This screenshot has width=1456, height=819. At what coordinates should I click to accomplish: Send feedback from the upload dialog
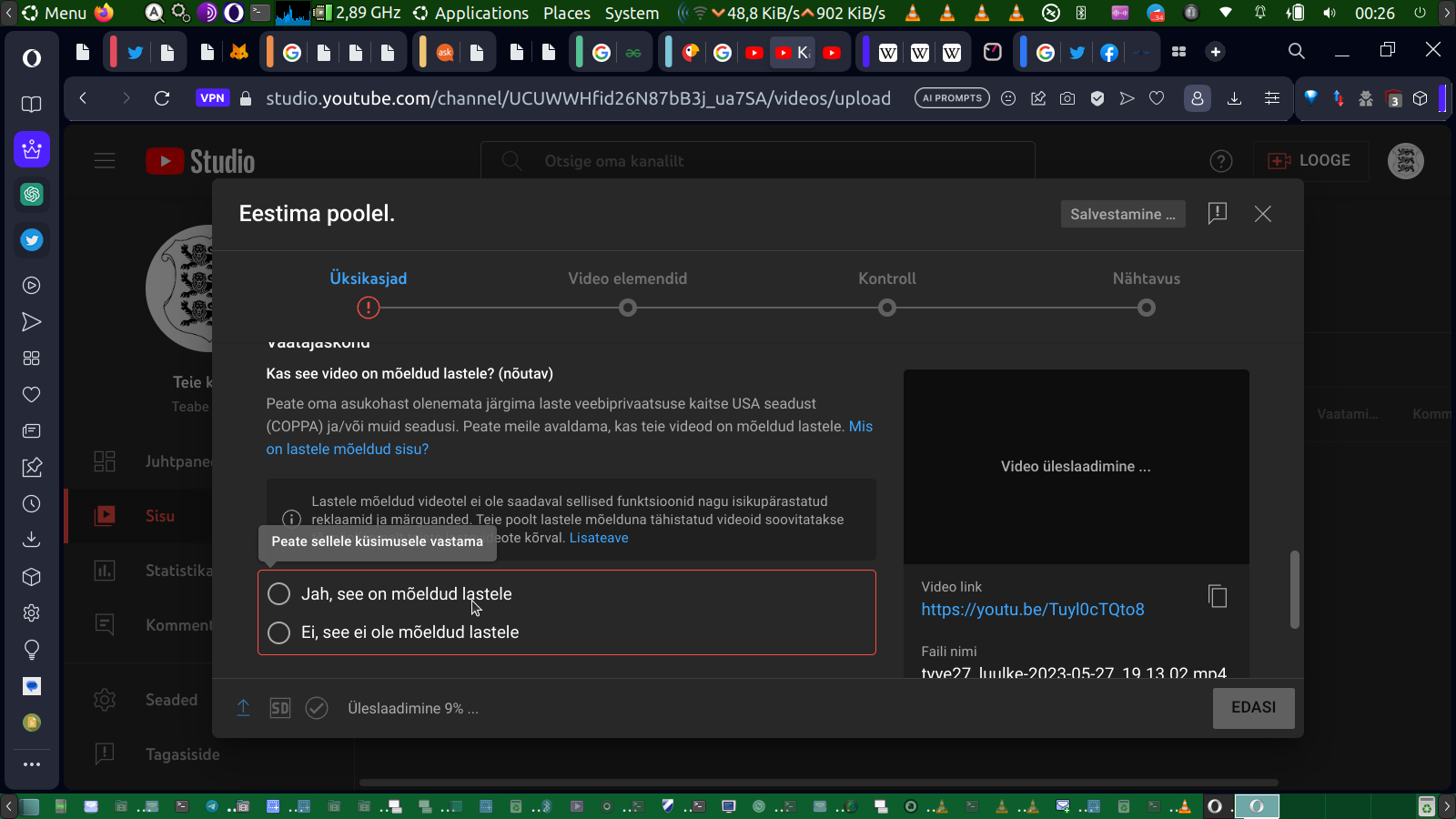tap(1218, 214)
